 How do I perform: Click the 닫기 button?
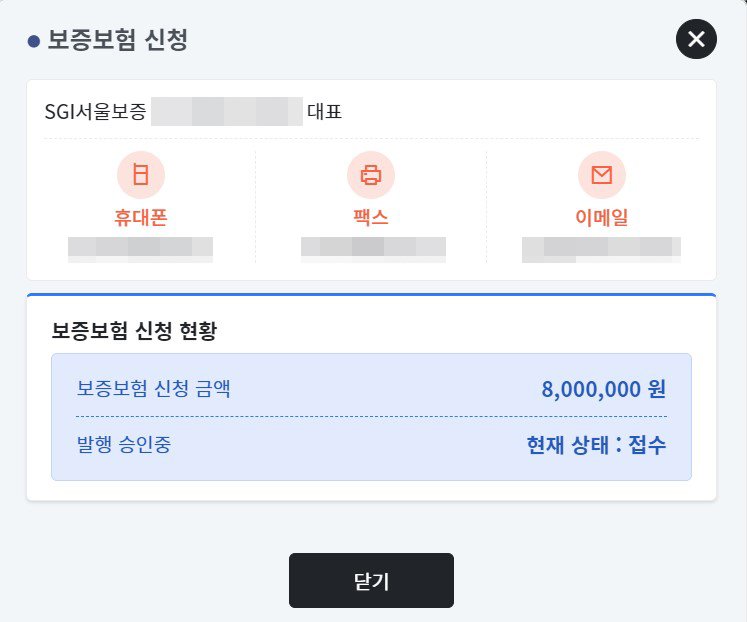(371, 580)
